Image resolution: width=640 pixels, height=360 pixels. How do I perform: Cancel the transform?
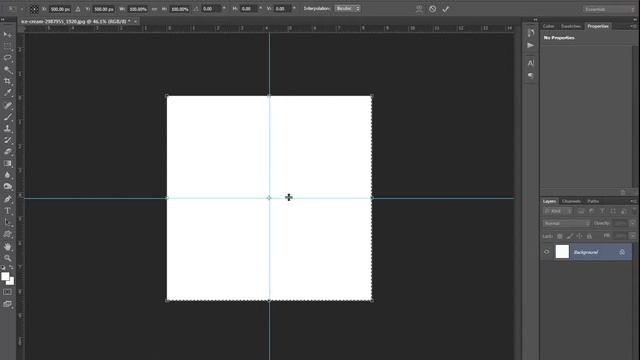tap(432, 9)
